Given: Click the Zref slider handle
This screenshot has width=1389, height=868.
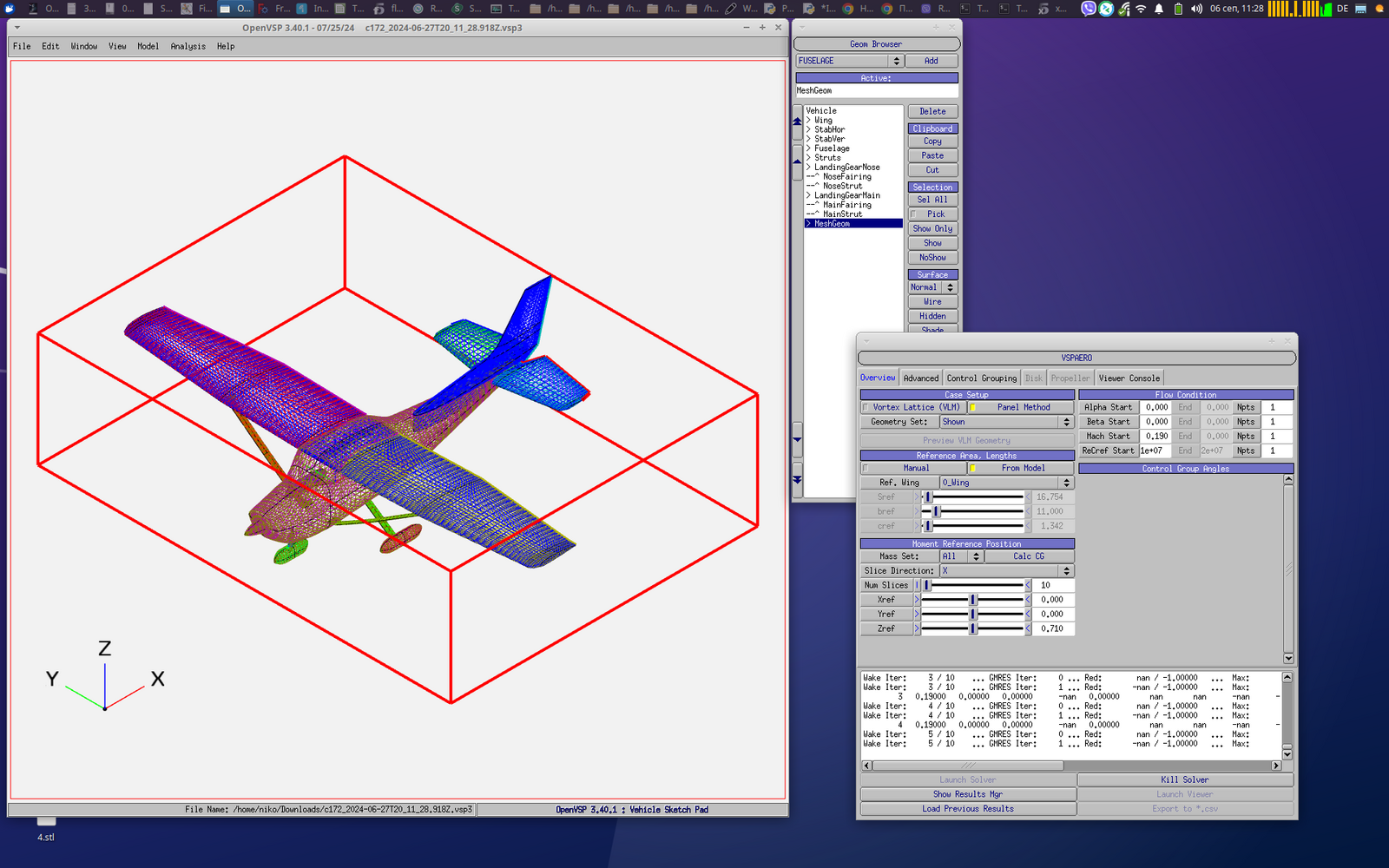Looking at the screenshot, I should point(973,628).
